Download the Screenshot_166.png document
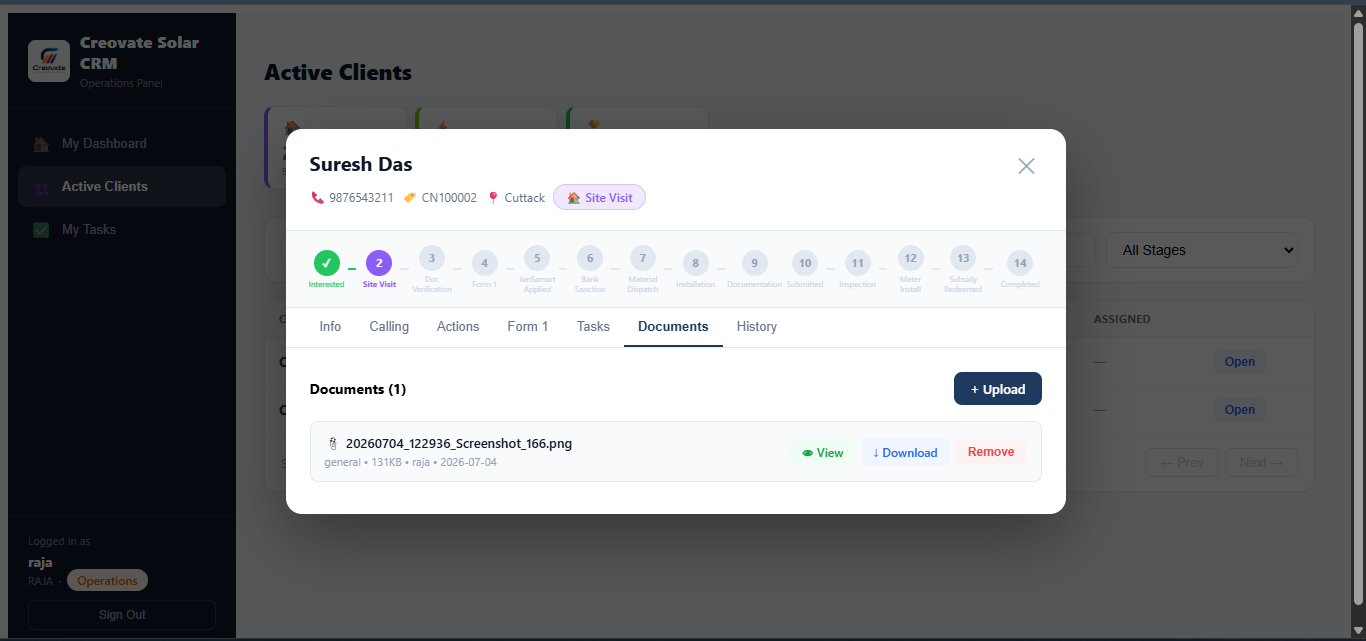The height and width of the screenshot is (641, 1366). point(905,453)
